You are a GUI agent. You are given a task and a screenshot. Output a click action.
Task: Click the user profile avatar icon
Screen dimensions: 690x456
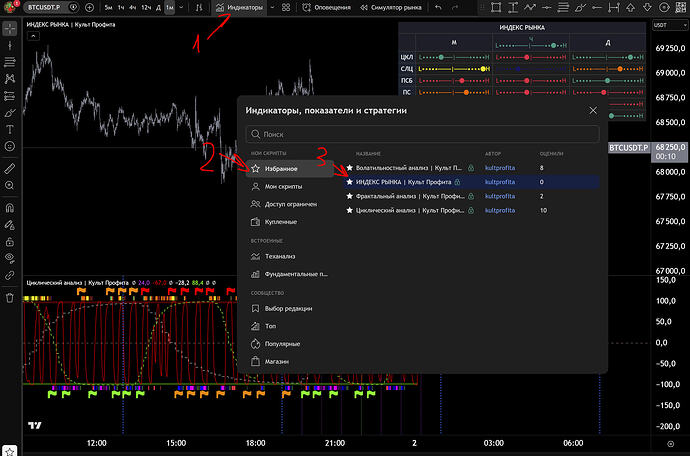pyautogui.click(x=10, y=7)
